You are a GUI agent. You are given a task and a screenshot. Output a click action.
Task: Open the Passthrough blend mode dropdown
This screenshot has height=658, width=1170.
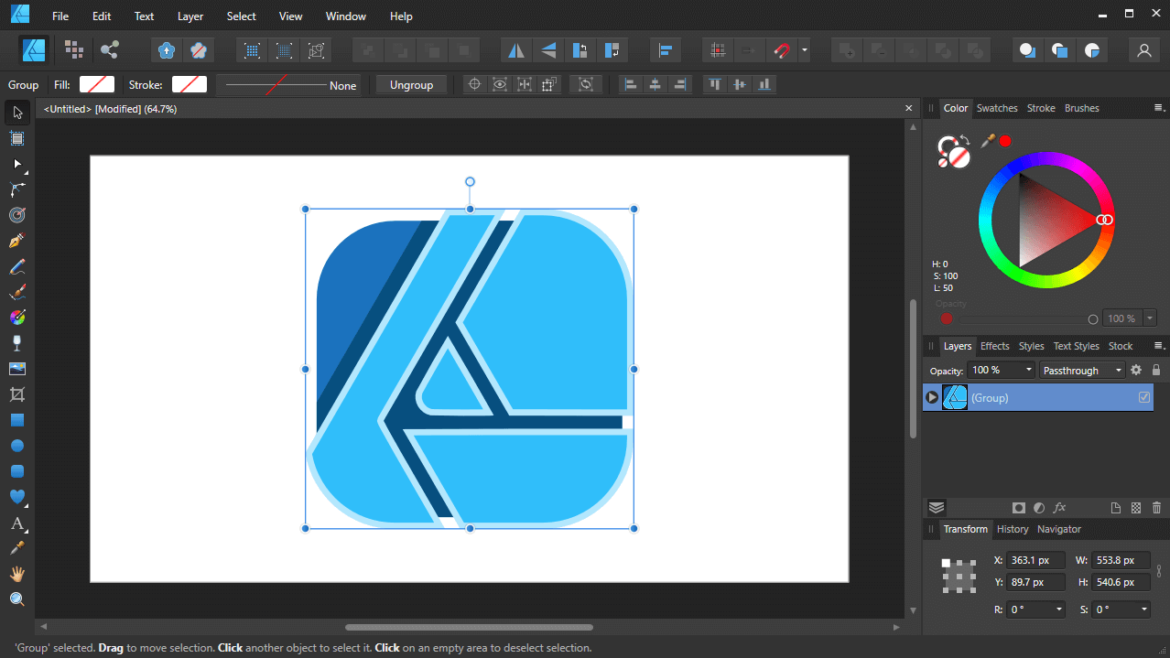1082,370
